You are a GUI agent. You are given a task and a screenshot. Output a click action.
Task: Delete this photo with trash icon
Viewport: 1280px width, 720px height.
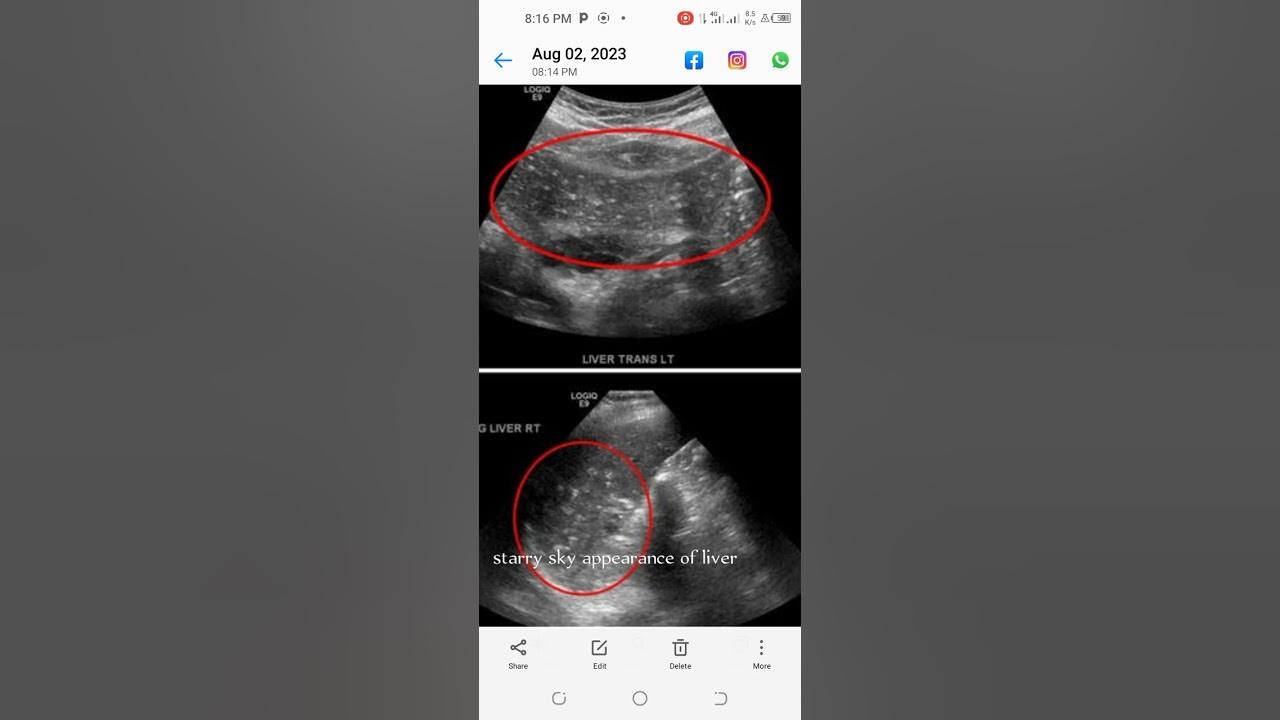pyautogui.click(x=680, y=654)
